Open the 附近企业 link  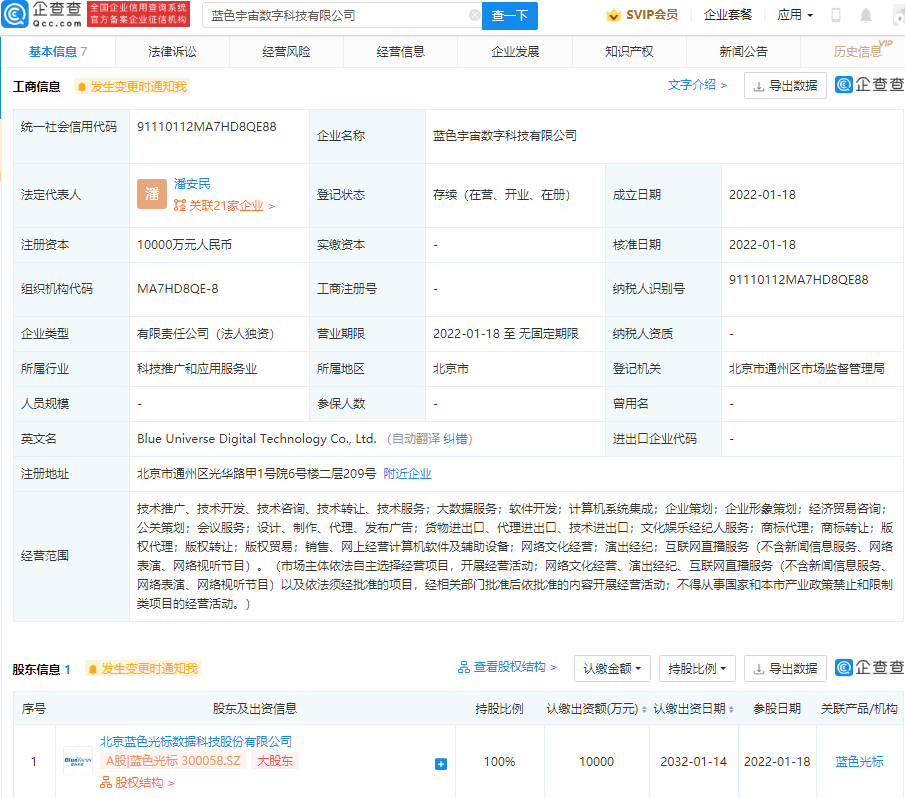point(406,473)
